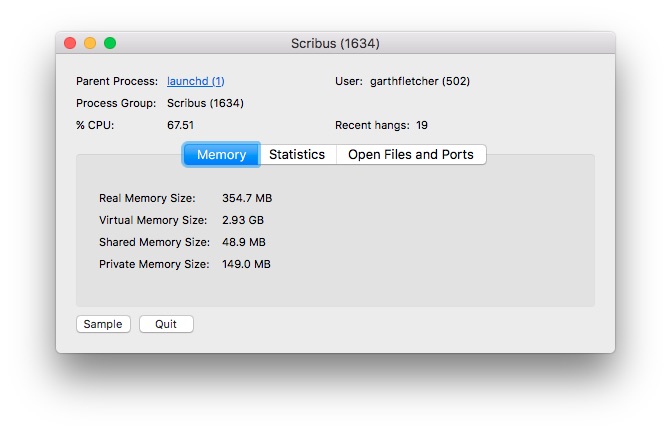Minimize the window with the yellow button
The height and width of the screenshot is (433, 671).
tap(90, 43)
